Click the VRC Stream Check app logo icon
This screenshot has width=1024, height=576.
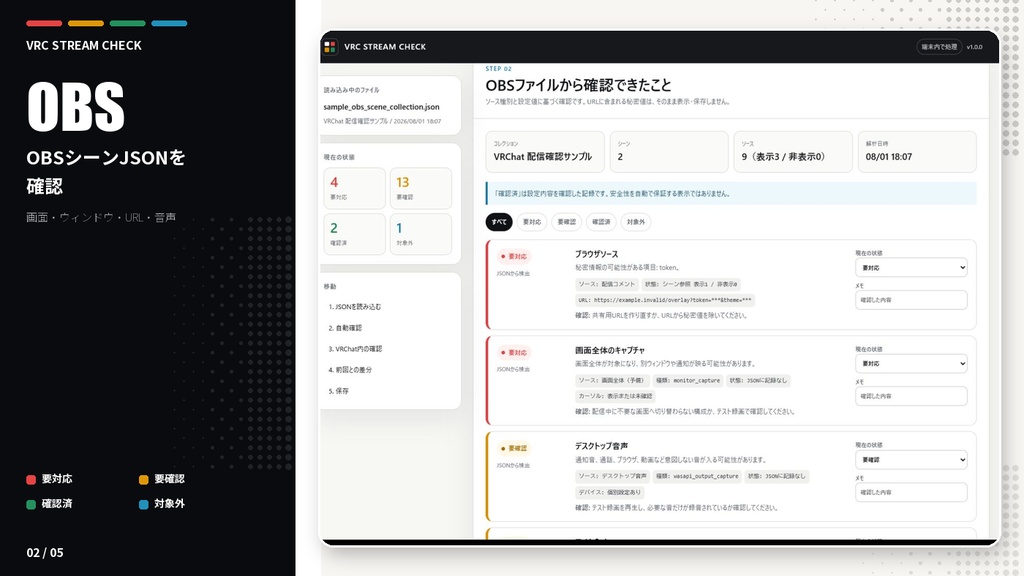pyautogui.click(x=330, y=47)
